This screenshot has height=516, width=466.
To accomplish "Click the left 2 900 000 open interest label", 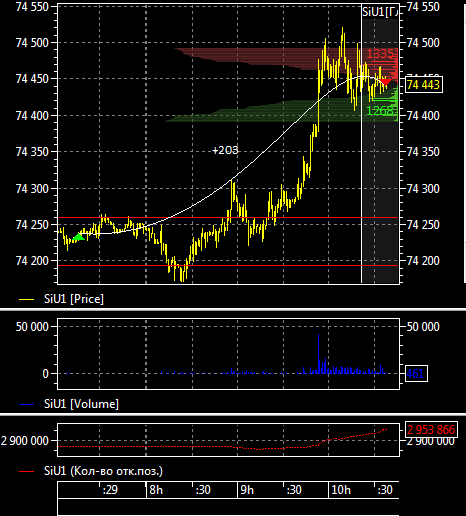I will pyautogui.click(x=25, y=441).
